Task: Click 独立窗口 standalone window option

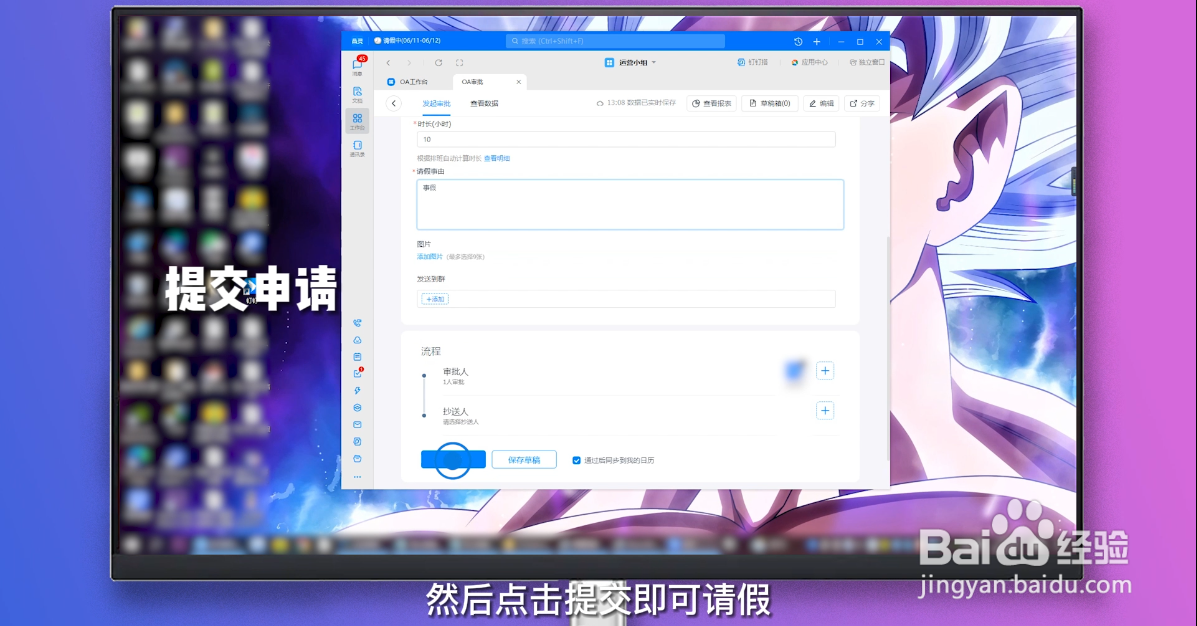Action: tap(866, 63)
